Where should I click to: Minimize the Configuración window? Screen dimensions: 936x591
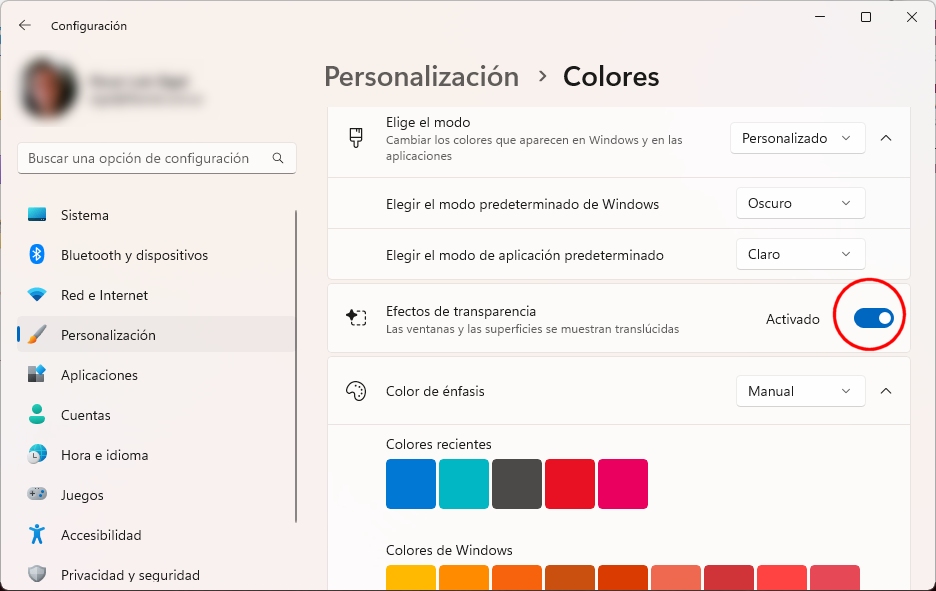pos(820,17)
